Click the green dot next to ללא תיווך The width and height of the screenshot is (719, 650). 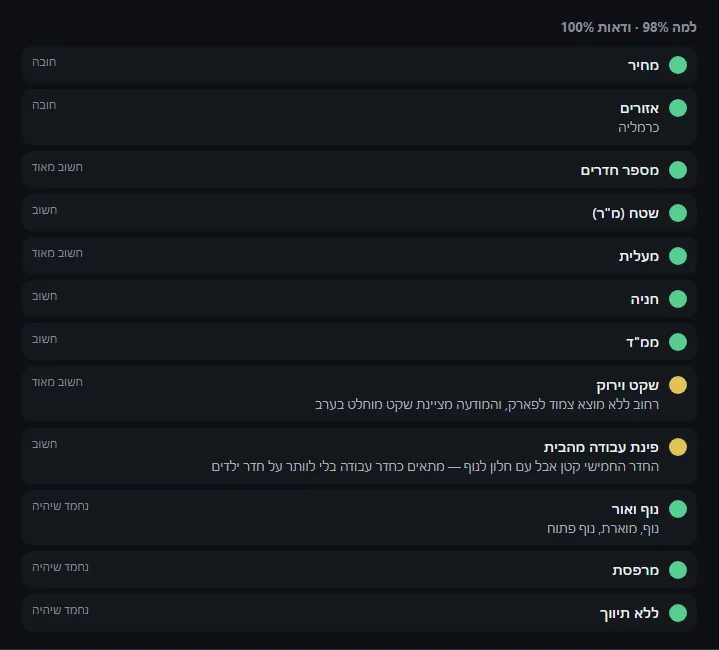coord(678,613)
